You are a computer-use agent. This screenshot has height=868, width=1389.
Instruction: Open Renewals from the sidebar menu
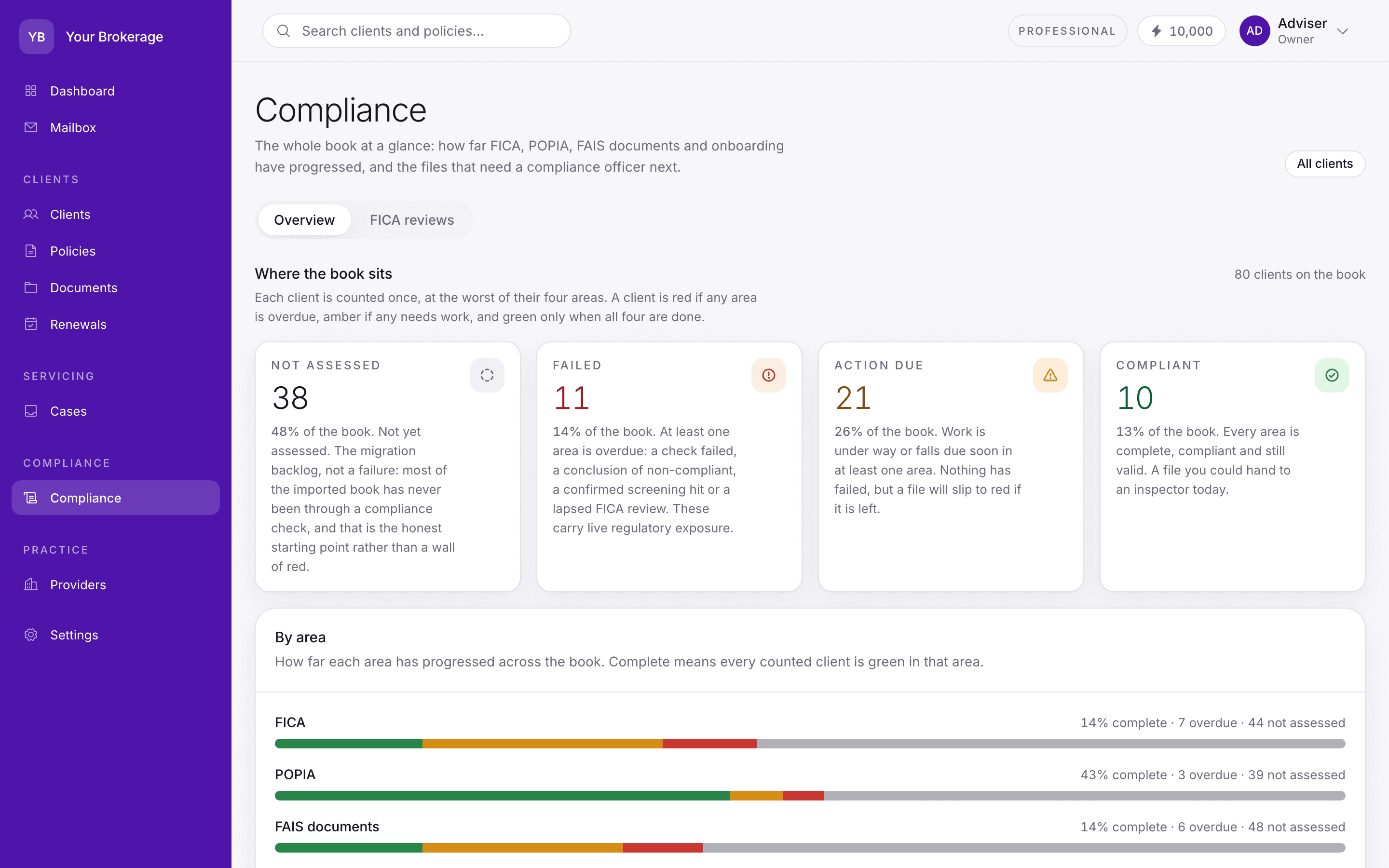115,325
